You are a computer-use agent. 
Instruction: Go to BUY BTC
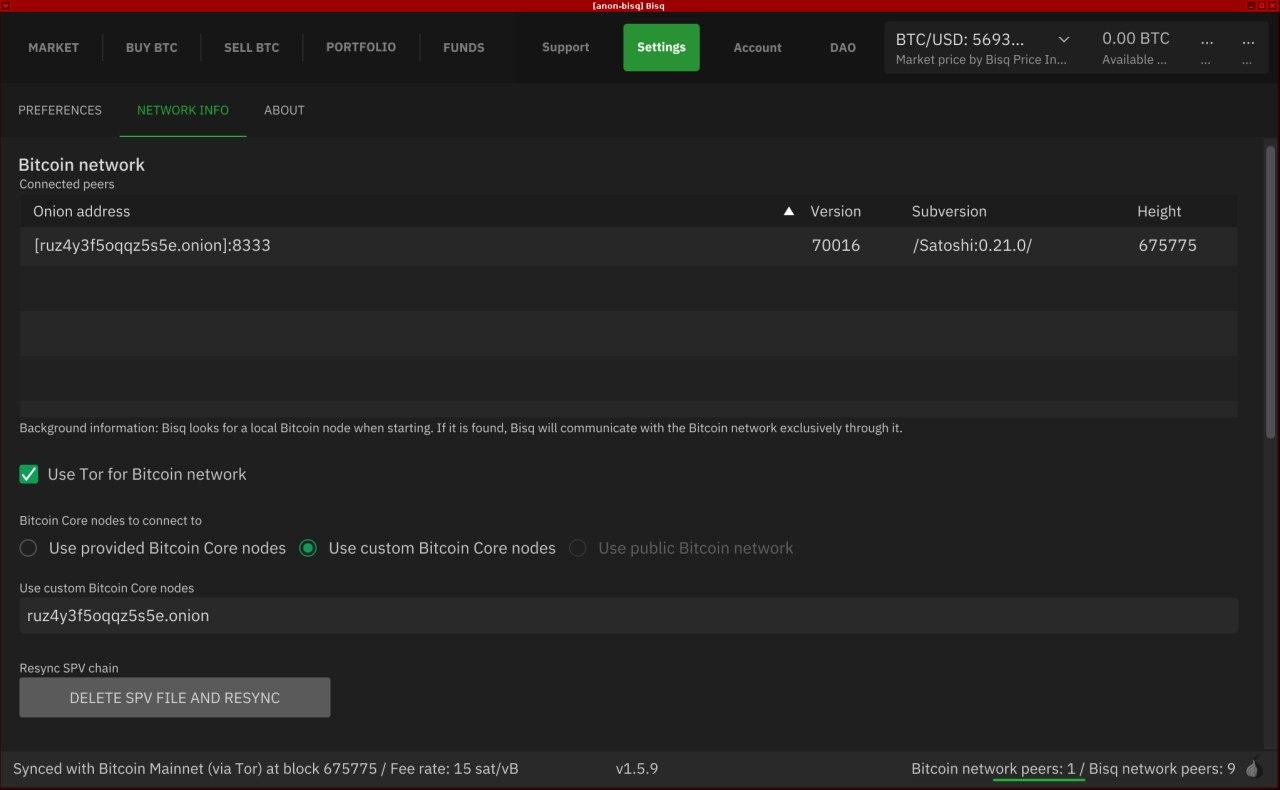coord(152,47)
